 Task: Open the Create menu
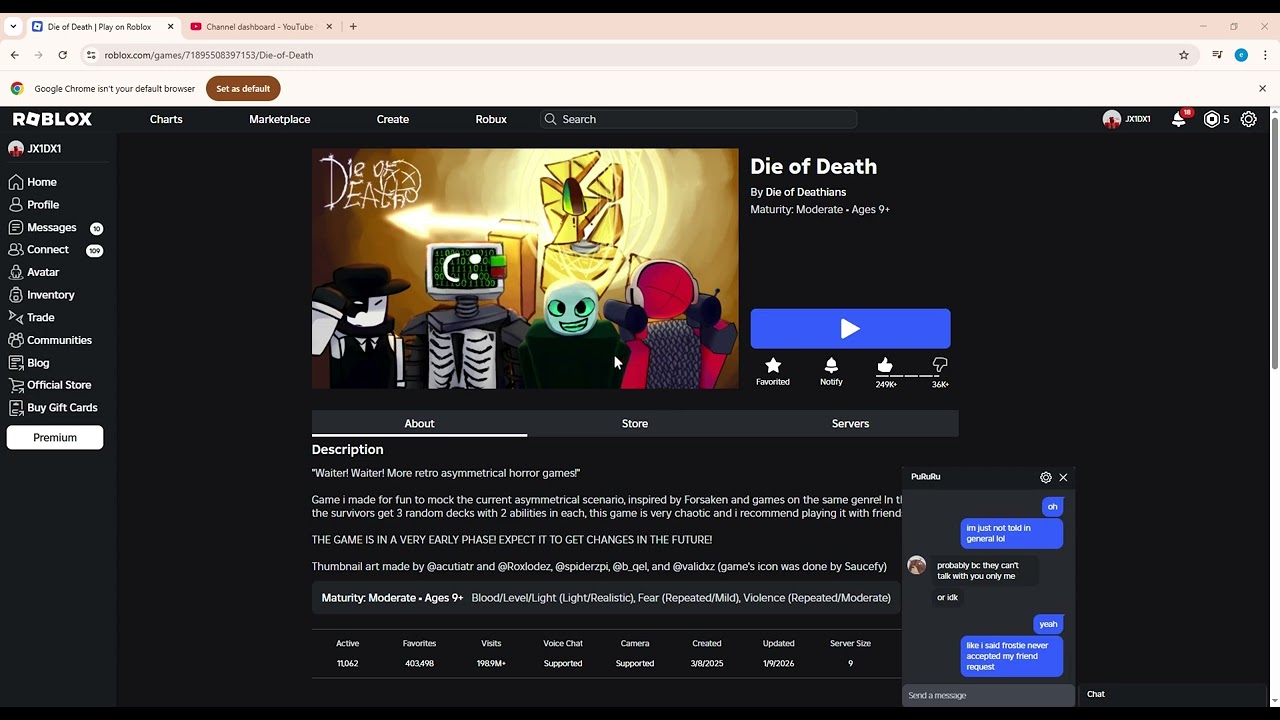coord(393,119)
